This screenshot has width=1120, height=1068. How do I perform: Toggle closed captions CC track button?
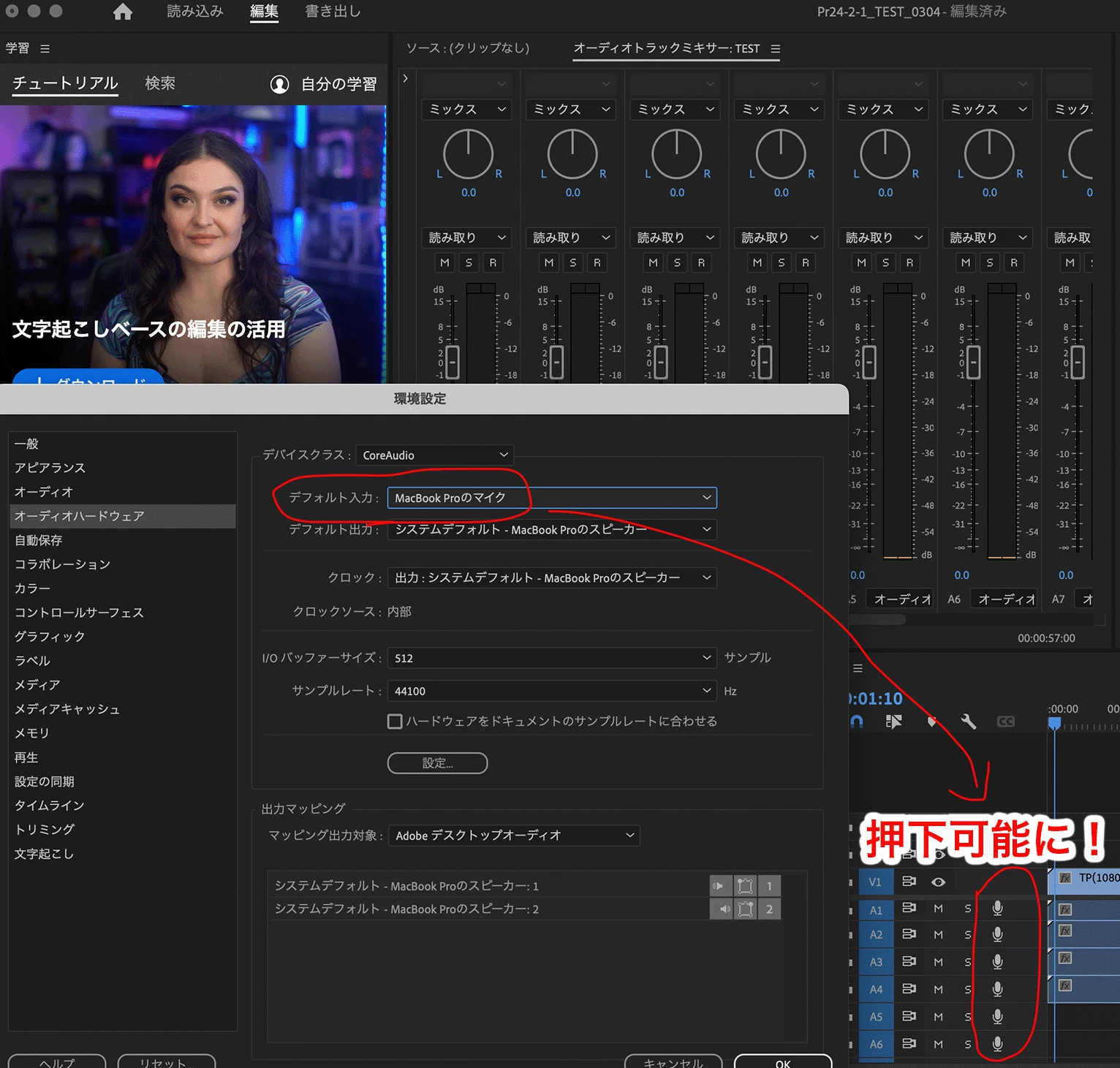coord(1006,722)
